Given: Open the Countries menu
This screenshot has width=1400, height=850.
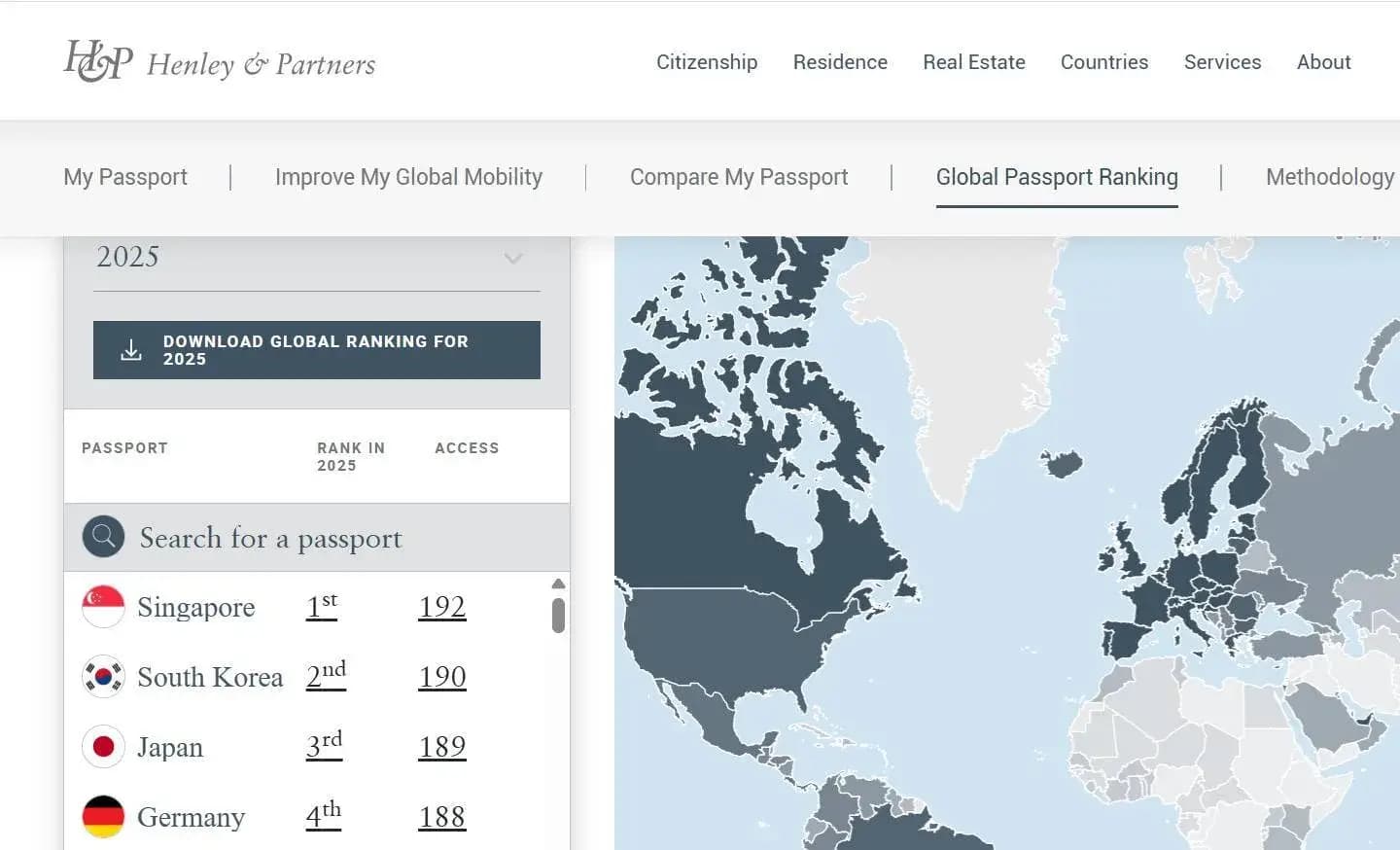Looking at the screenshot, I should click(1103, 62).
